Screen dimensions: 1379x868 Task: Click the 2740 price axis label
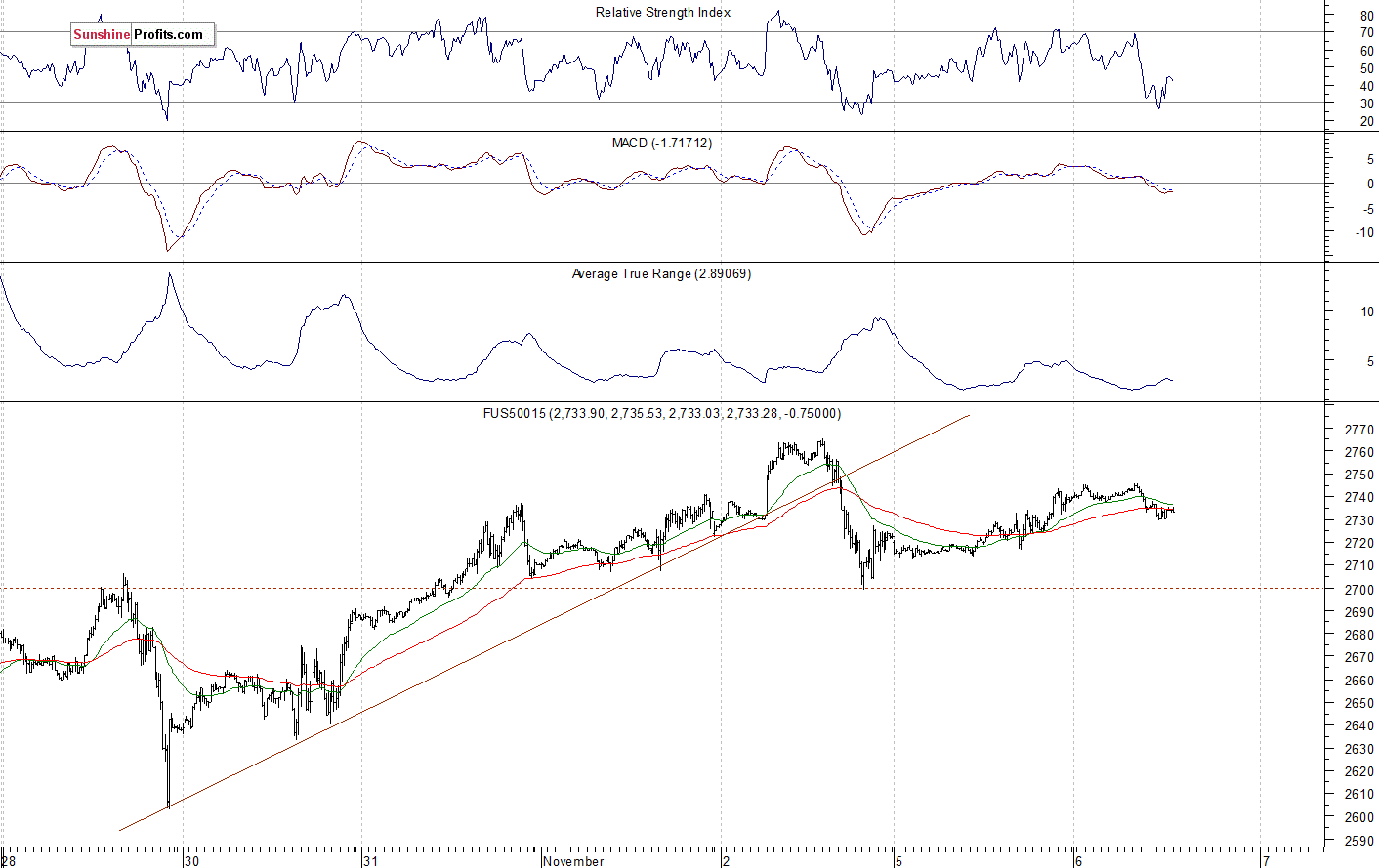(x=1359, y=498)
